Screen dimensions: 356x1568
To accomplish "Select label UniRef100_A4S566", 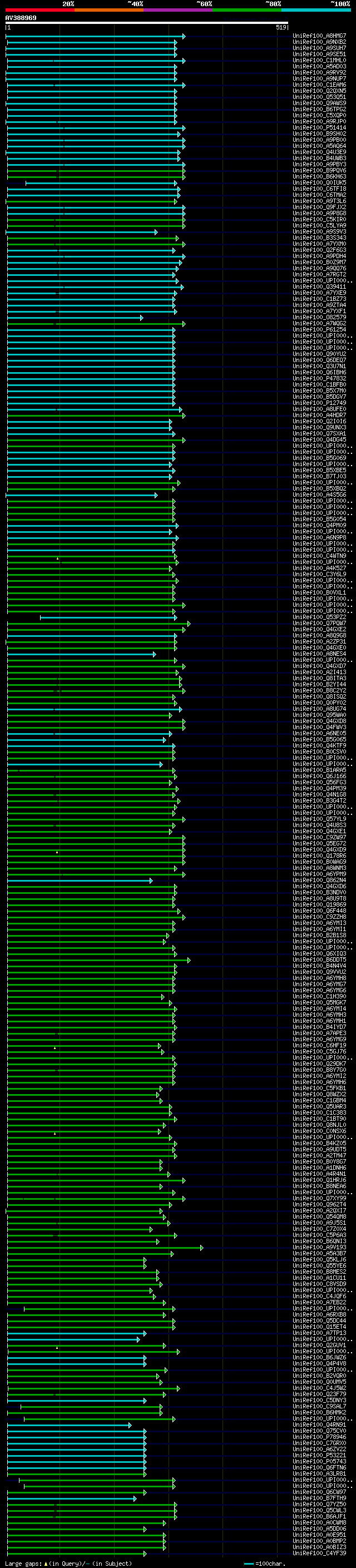I will (319, 495).
